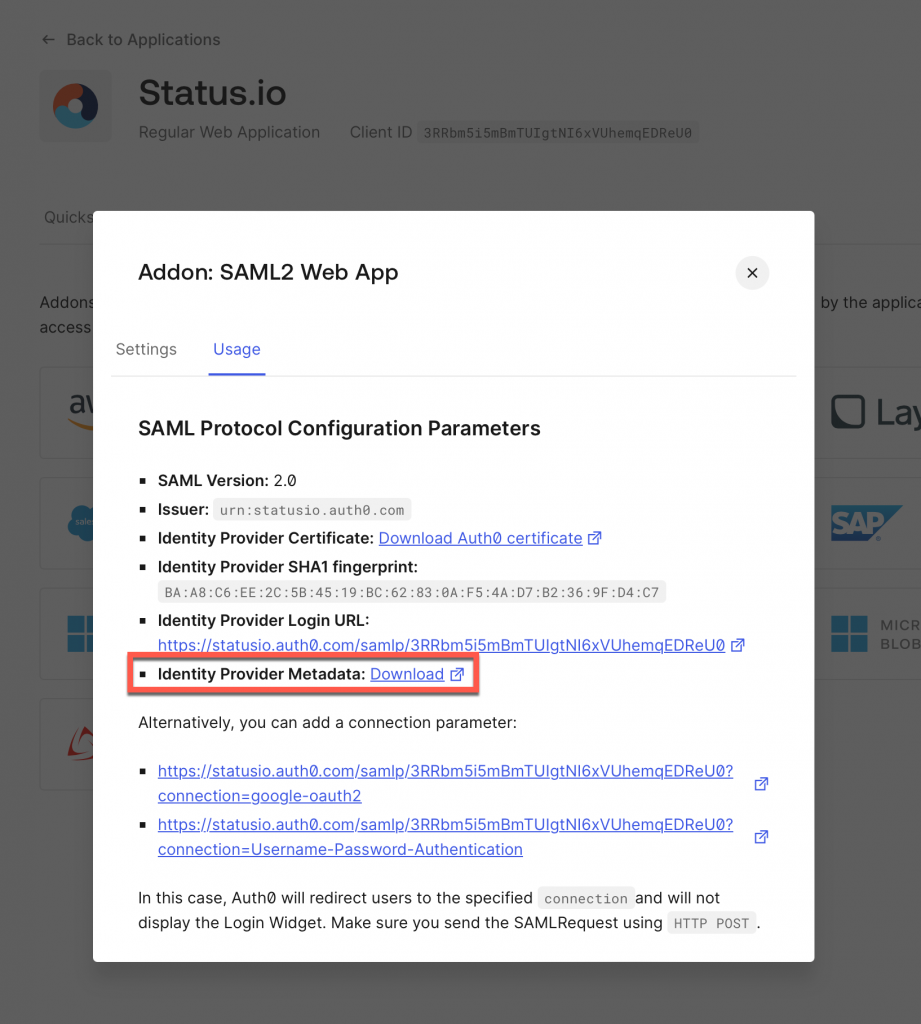921x1024 pixels.
Task: Open external-link icon next to Login URL
Action: [x=738, y=645]
